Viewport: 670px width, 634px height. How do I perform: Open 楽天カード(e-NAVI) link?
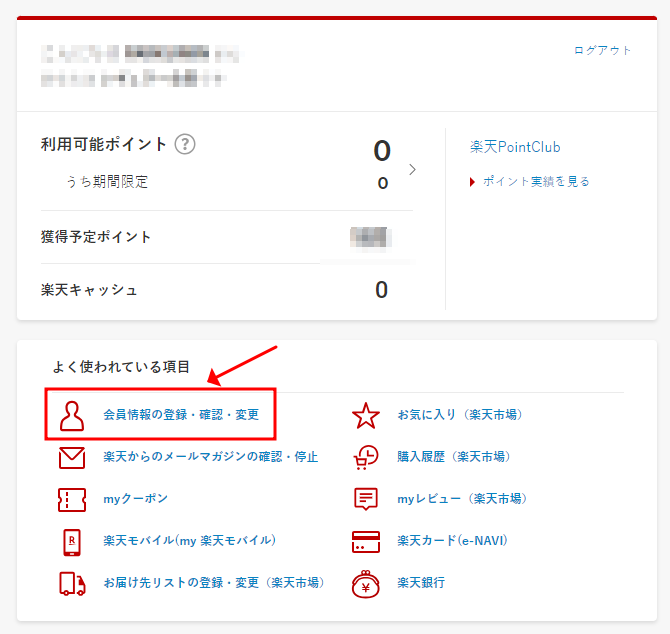point(453,540)
